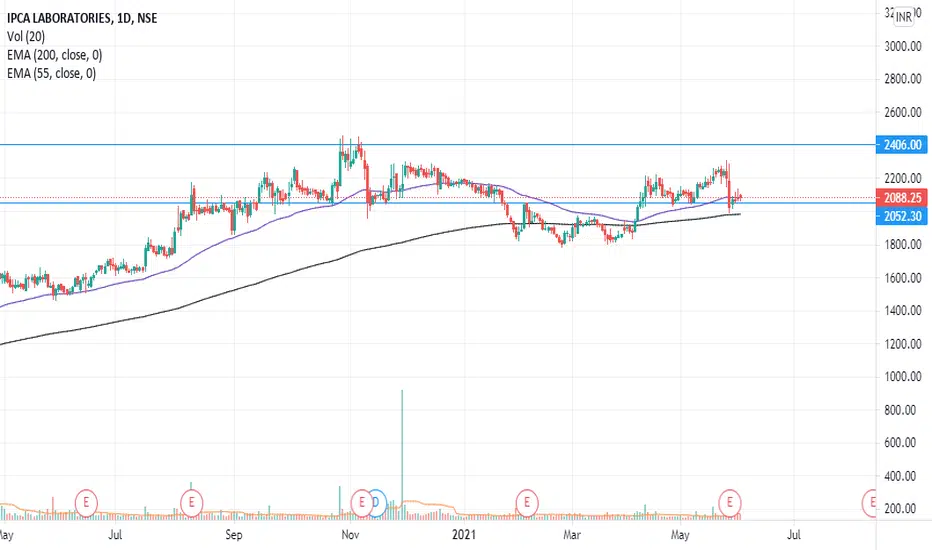Click the 400.00 price axis label
932x550 pixels.
(x=900, y=476)
